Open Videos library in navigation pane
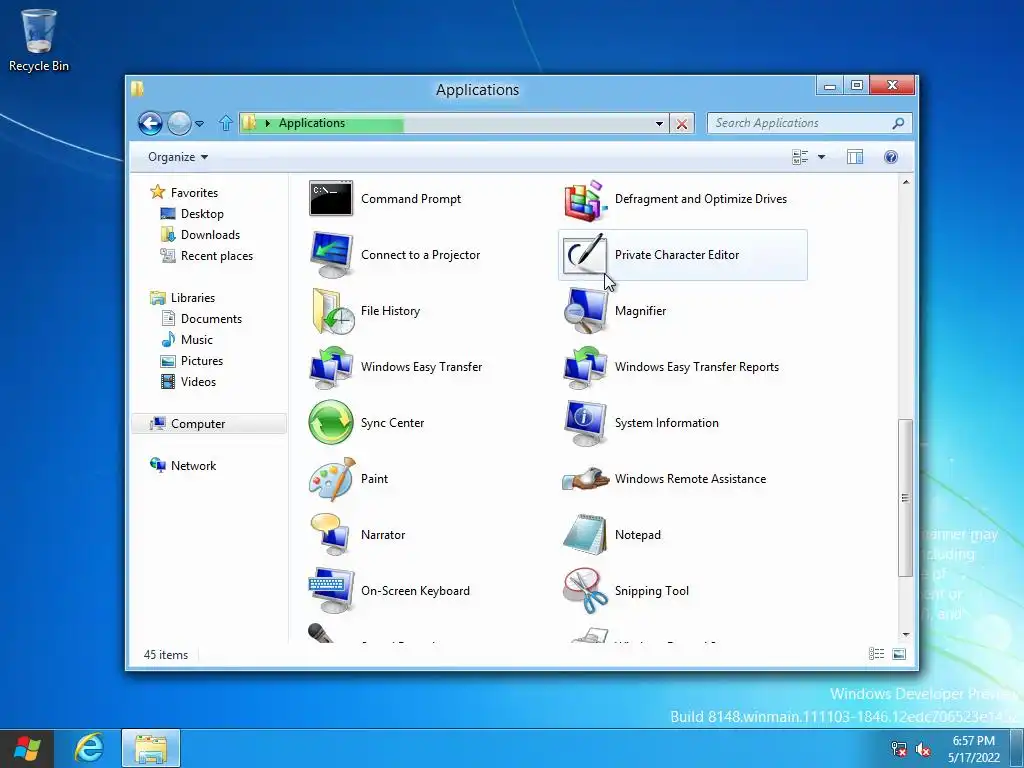 [198, 381]
